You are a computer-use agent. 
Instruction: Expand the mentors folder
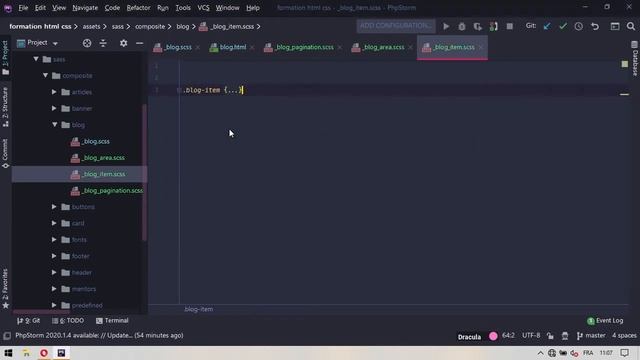pos(54,289)
